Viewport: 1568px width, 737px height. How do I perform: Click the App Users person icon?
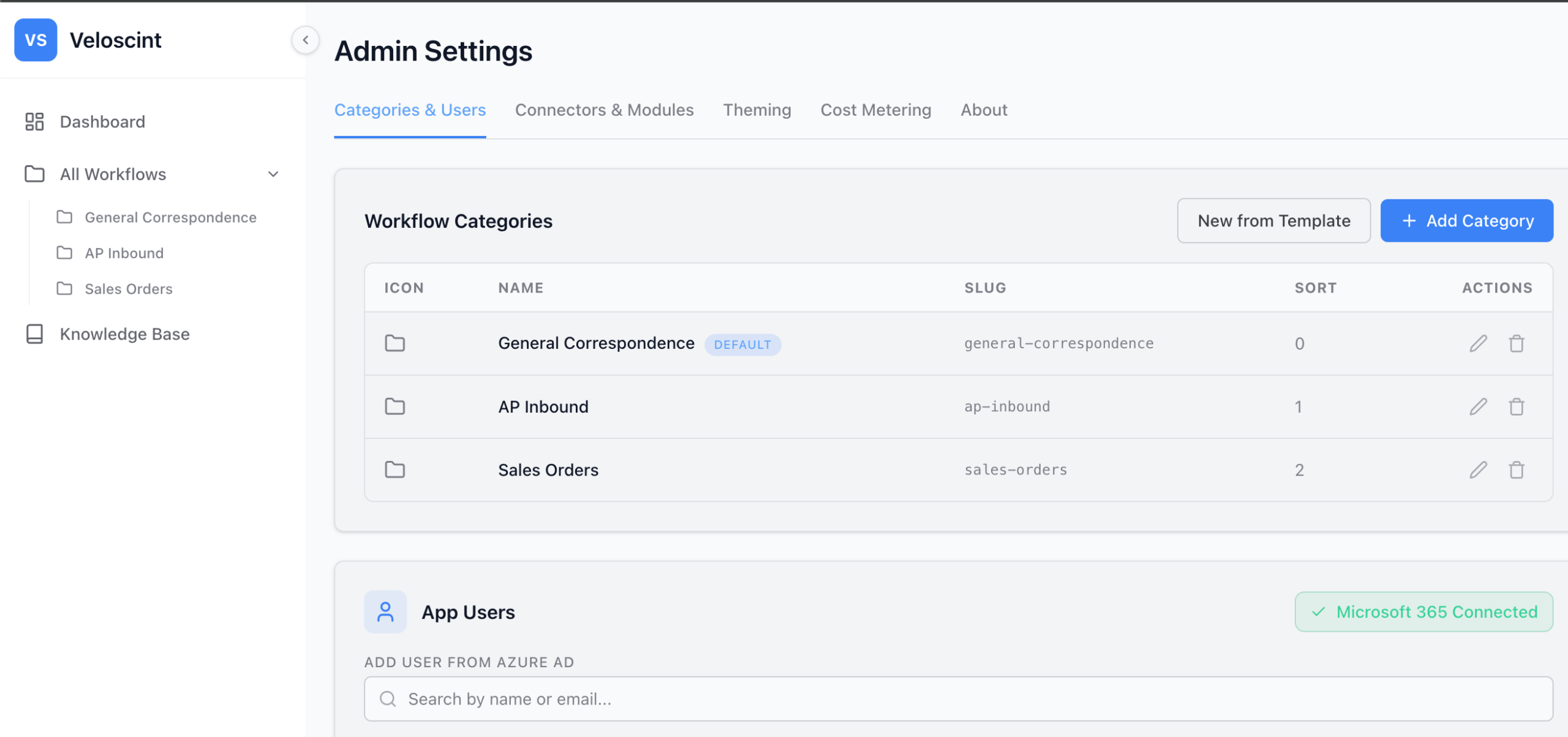(x=385, y=612)
